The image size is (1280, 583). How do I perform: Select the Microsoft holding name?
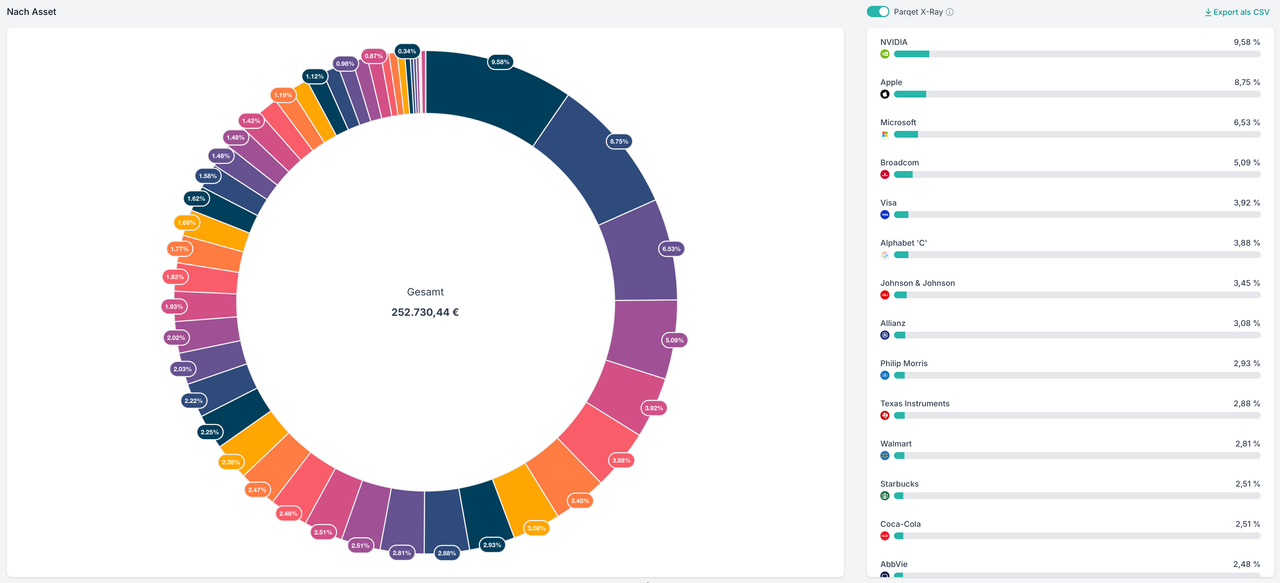[898, 122]
